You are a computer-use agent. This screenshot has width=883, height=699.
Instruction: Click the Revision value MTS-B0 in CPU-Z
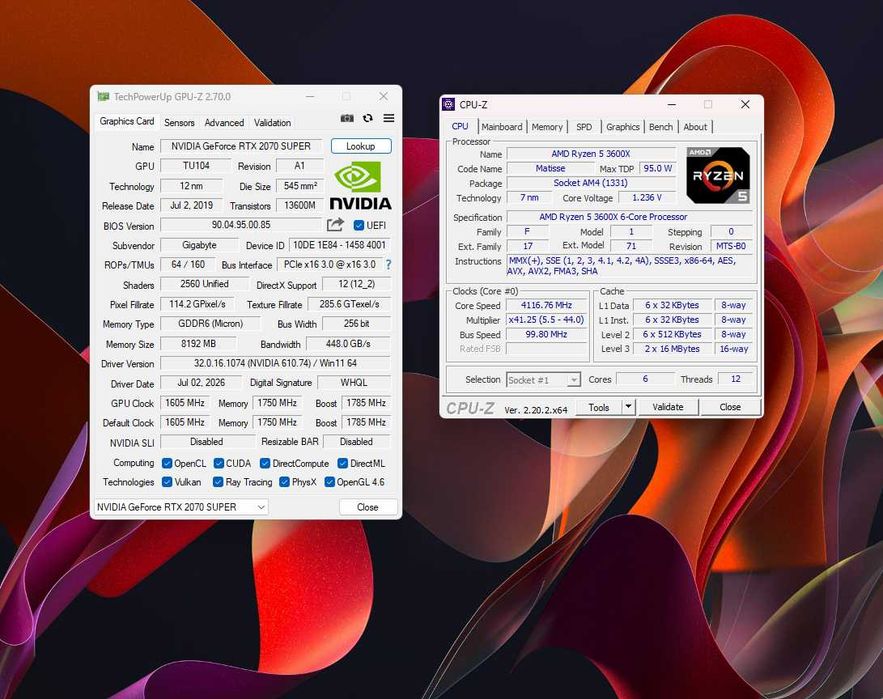[x=731, y=246]
